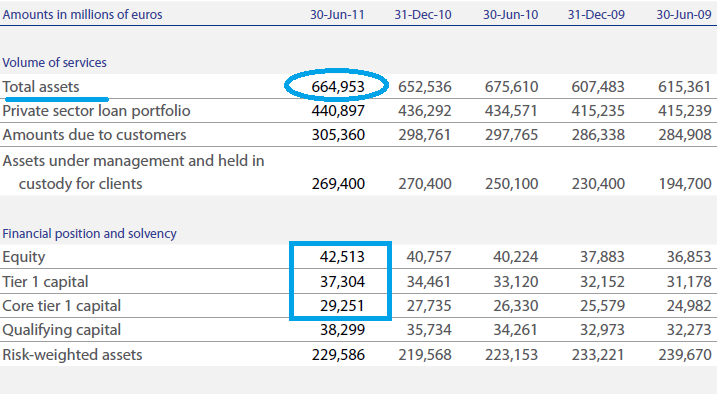Image resolution: width=717 pixels, height=394 pixels.
Task: Click the Tier 1 capital value 37,304
Action: pos(342,282)
